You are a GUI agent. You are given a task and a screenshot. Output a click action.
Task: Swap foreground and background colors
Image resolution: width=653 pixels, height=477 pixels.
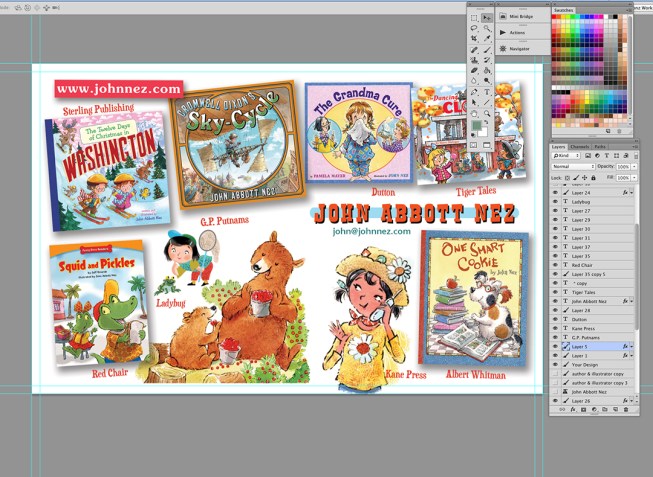pyautogui.click(x=486, y=122)
